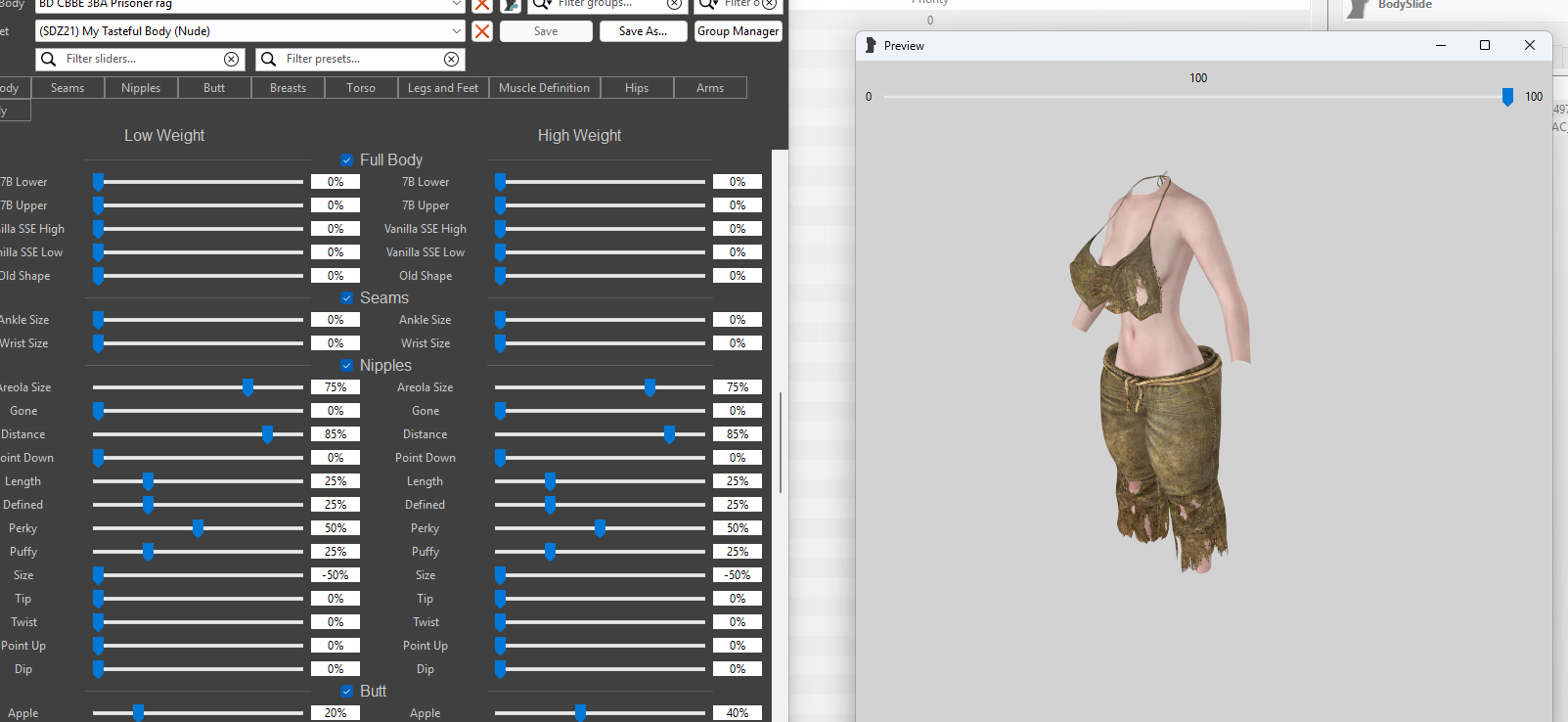This screenshot has height=722, width=1568.
Task: Click the High Weight Distance slider
Action: (600, 434)
